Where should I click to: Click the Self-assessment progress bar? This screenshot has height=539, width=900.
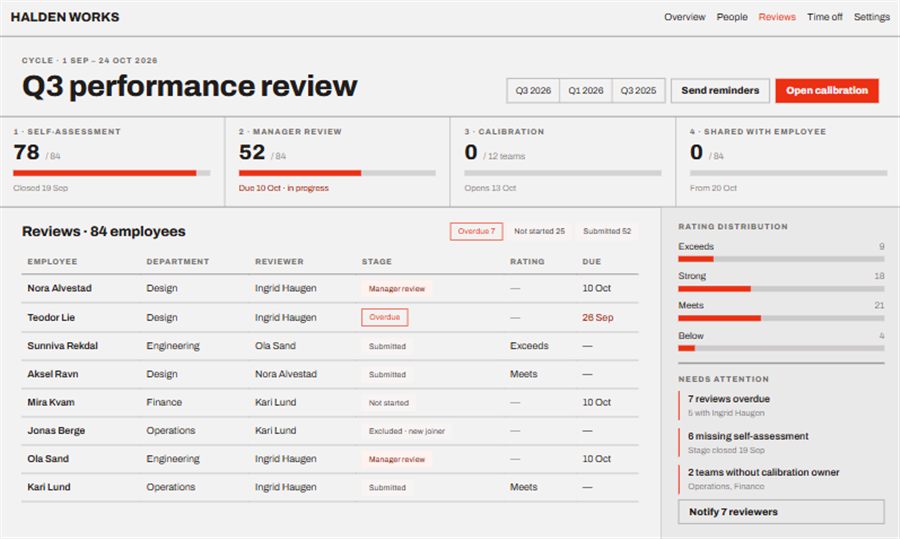pyautogui.click(x=112, y=173)
